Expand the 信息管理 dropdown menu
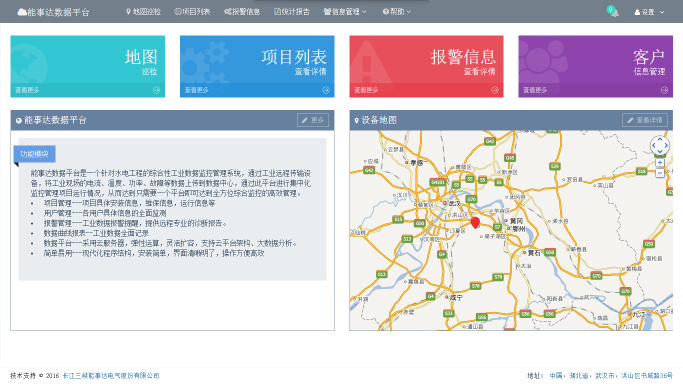Viewport: 683px width, 384px height. coord(345,12)
